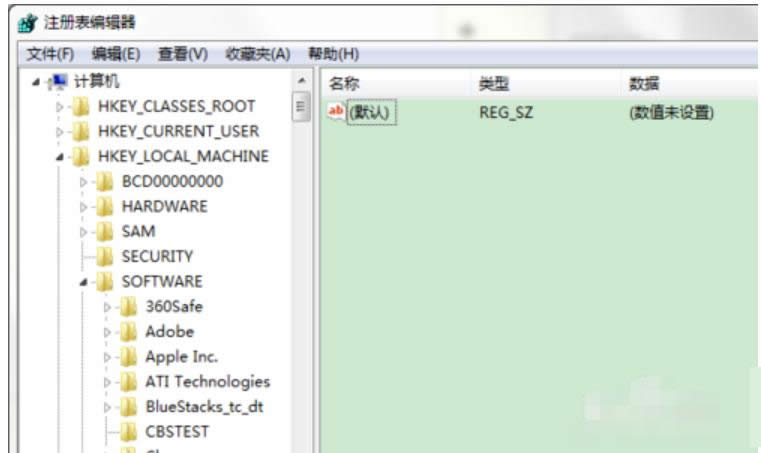Click the Adobe key folder icon
The width and height of the screenshot is (761, 453).
point(128,332)
